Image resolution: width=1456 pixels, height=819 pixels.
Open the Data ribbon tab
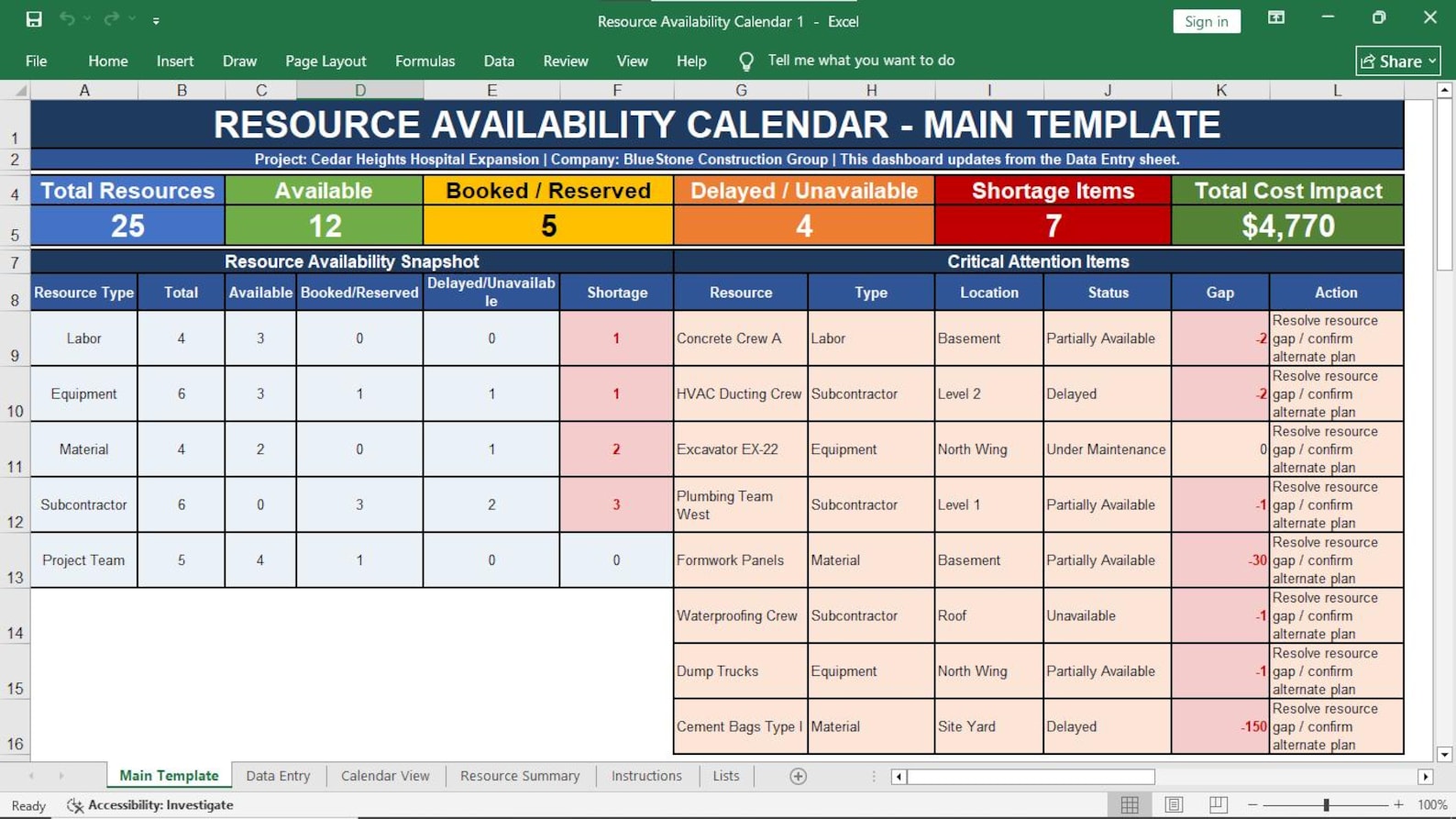tap(499, 61)
